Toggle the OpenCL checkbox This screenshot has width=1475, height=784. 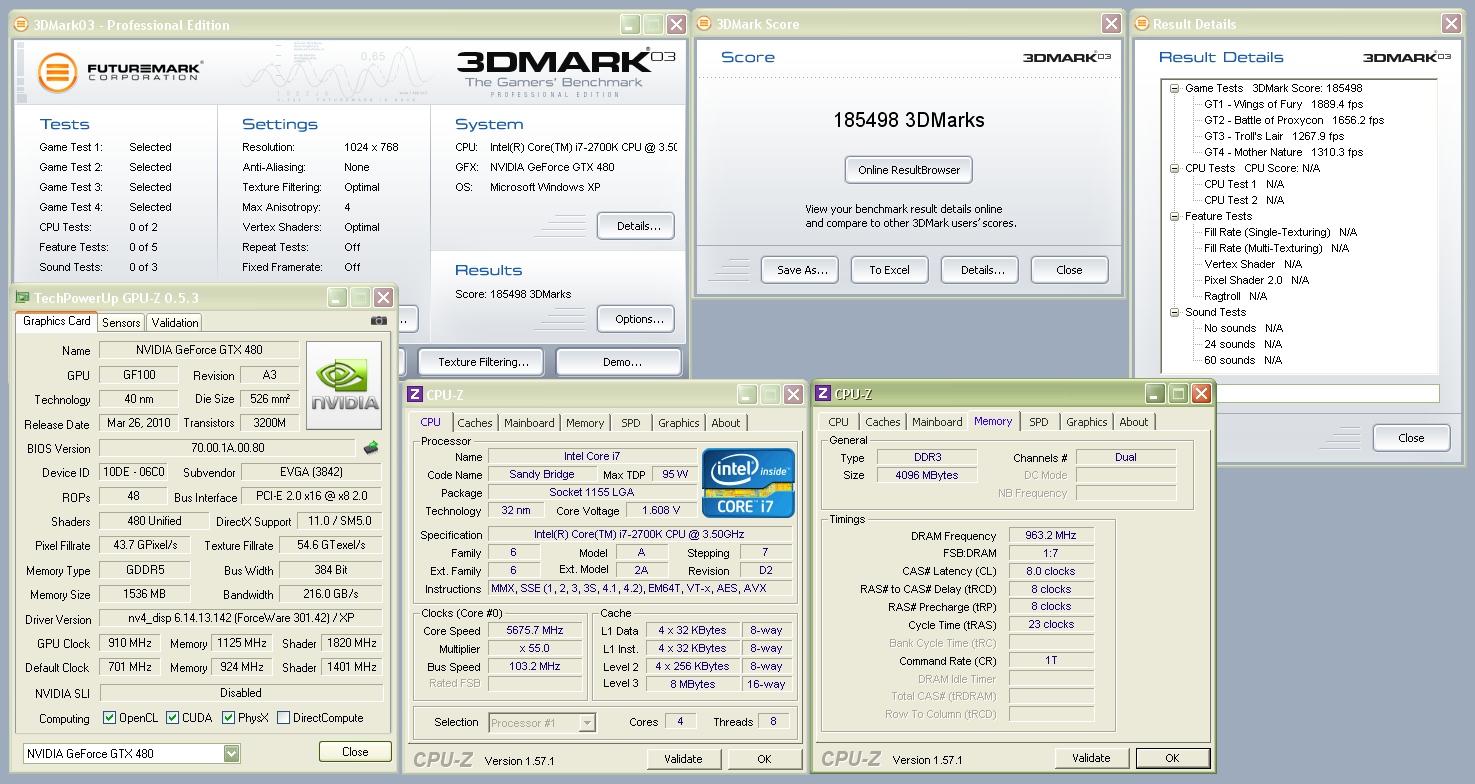pyautogui.click(x=110, y=718)
